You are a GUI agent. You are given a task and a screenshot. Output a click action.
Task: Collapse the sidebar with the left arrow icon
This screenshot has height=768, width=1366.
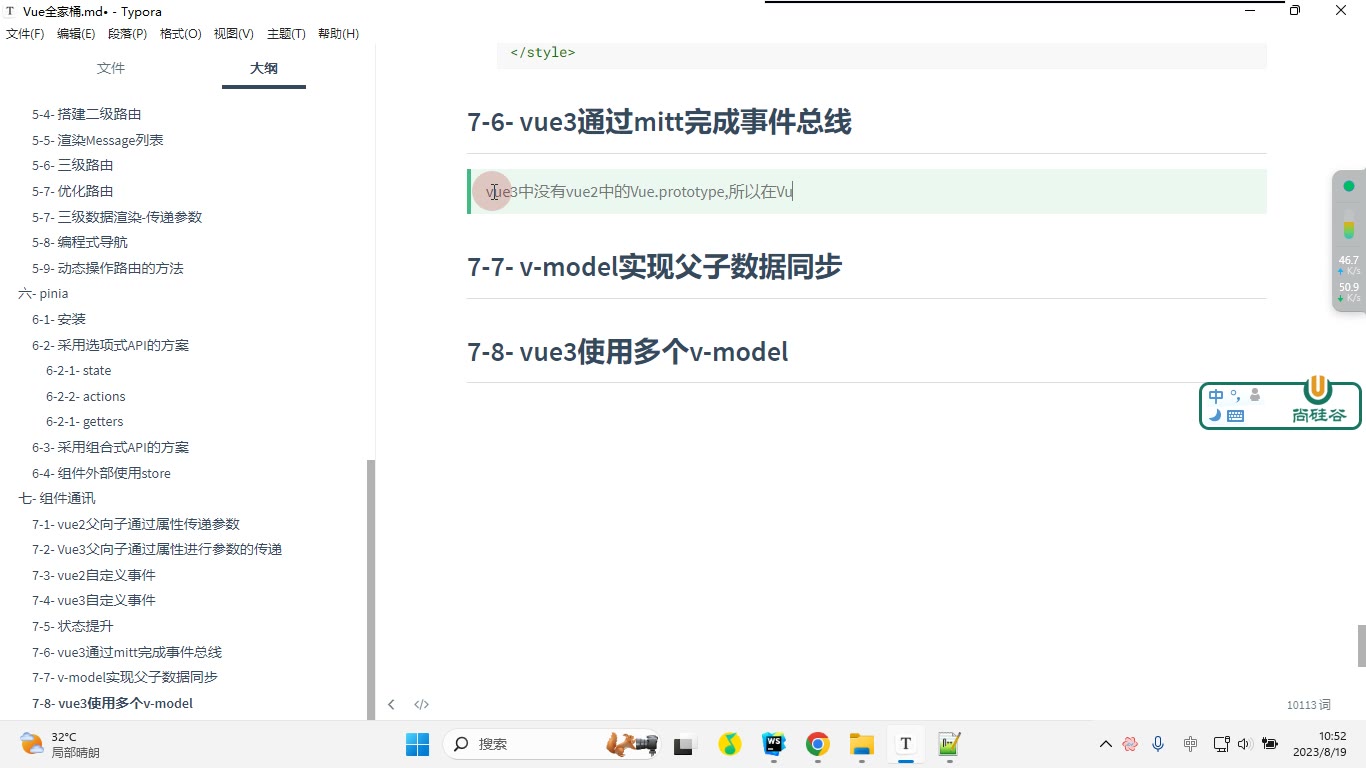click(x=391, y=704)
